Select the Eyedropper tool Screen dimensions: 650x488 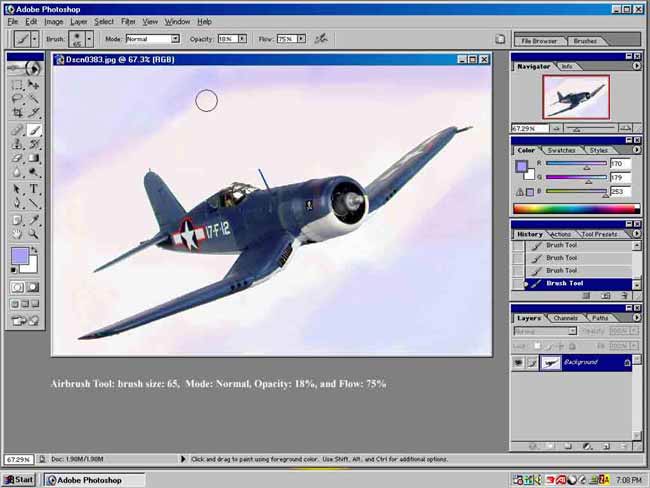click(34, 220)
